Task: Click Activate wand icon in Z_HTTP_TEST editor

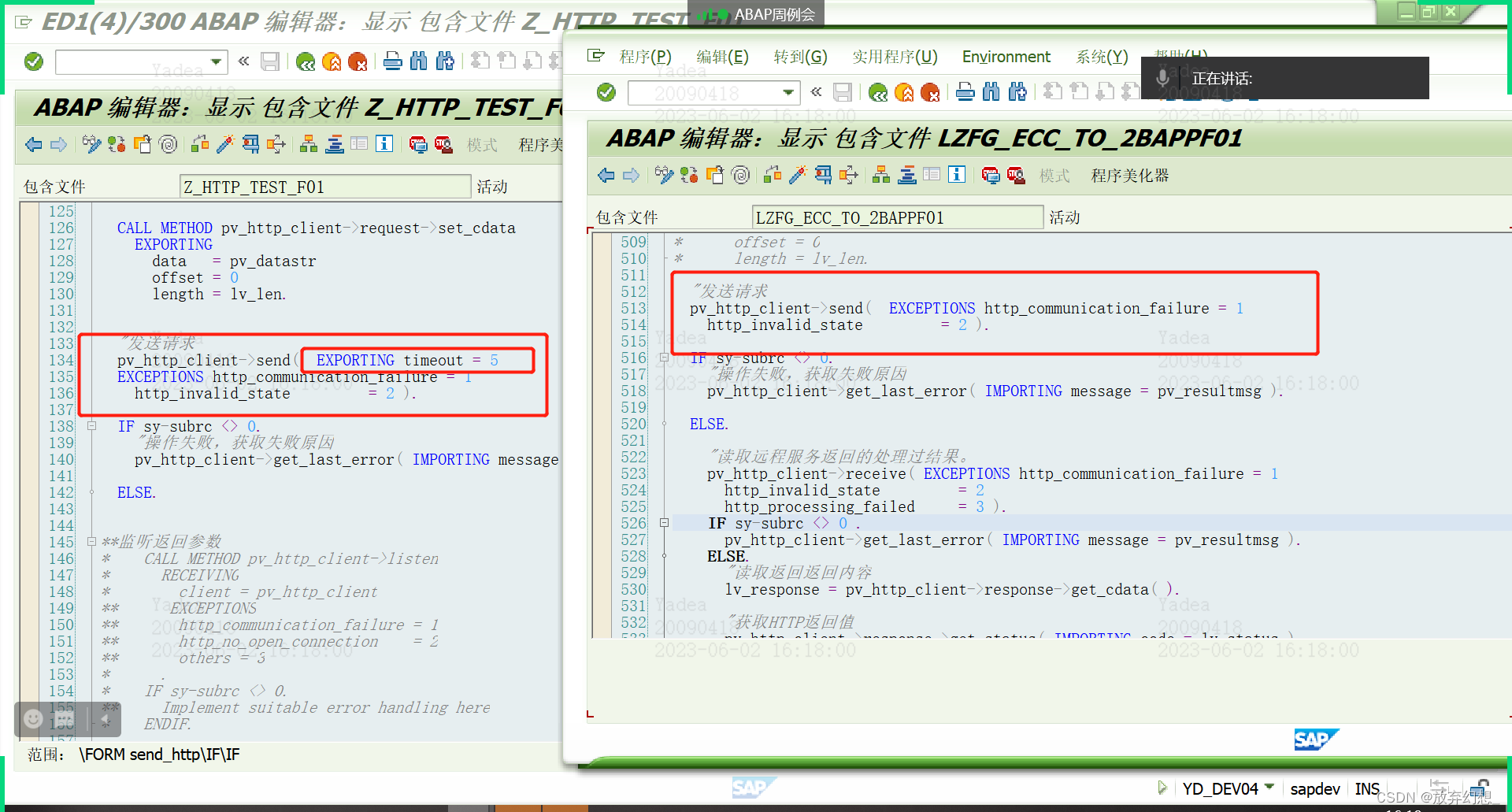Action: pos(225,144)
